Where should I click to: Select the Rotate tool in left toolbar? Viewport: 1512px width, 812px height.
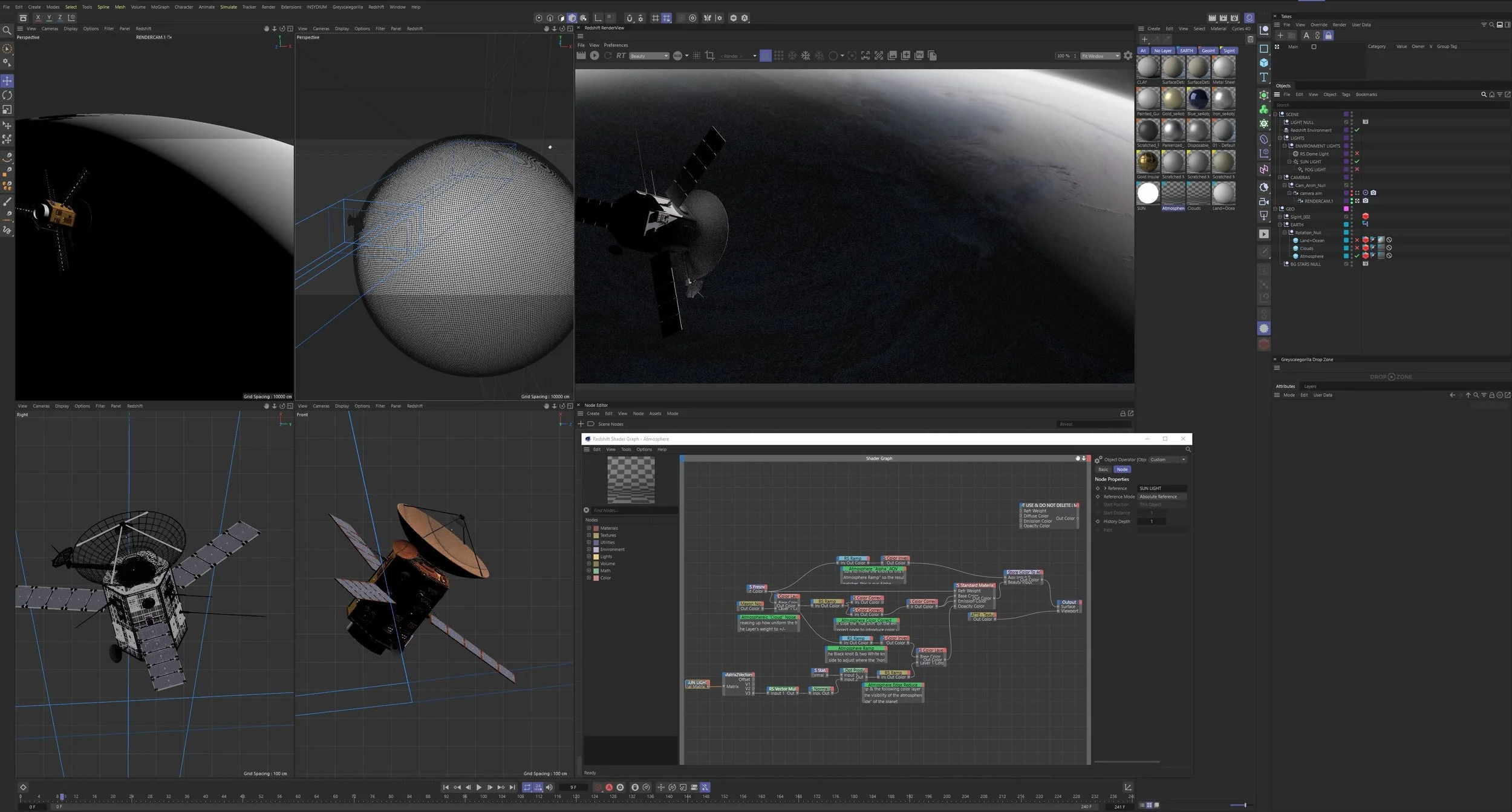point(7,95)
